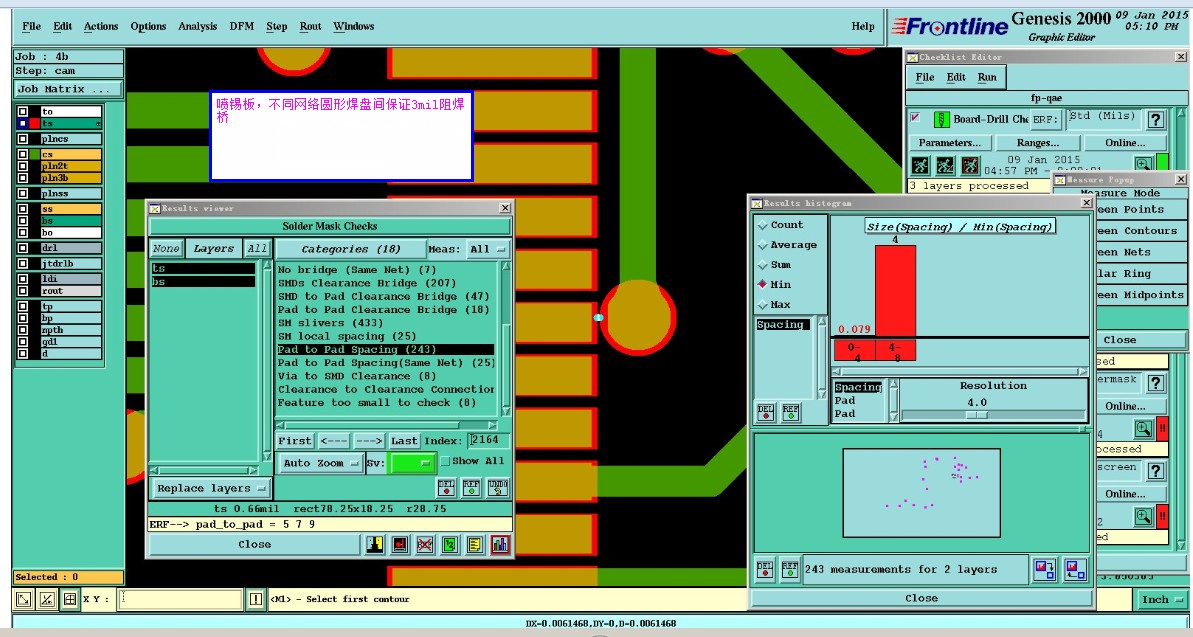Select Pad to Pad Spacing (243) category
1193x637 pixels.
(x=385, y=349)
